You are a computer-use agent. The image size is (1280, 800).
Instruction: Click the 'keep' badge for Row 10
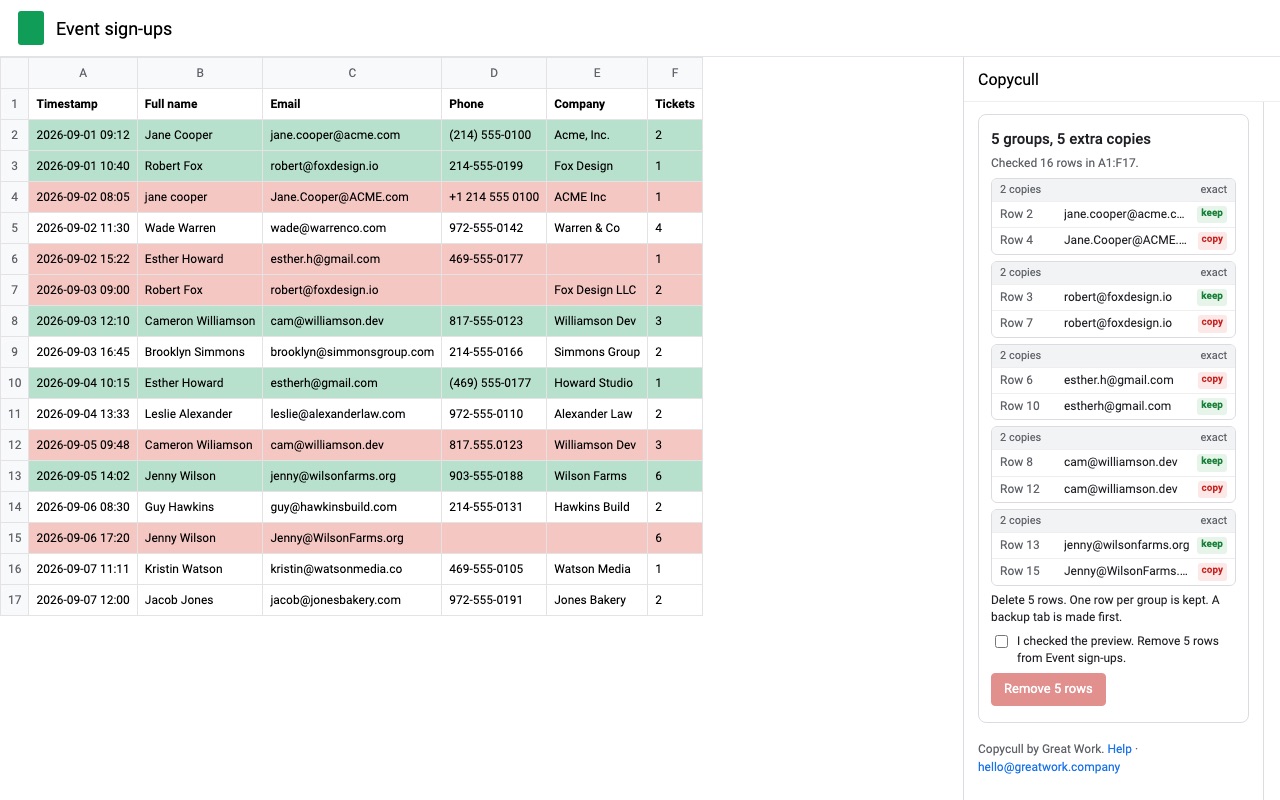[x=1212, y=406]
